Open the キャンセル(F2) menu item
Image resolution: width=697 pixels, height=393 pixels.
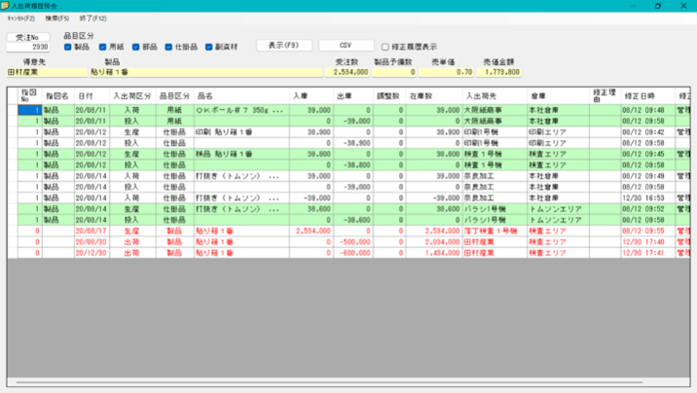click(x=21, y=18)
